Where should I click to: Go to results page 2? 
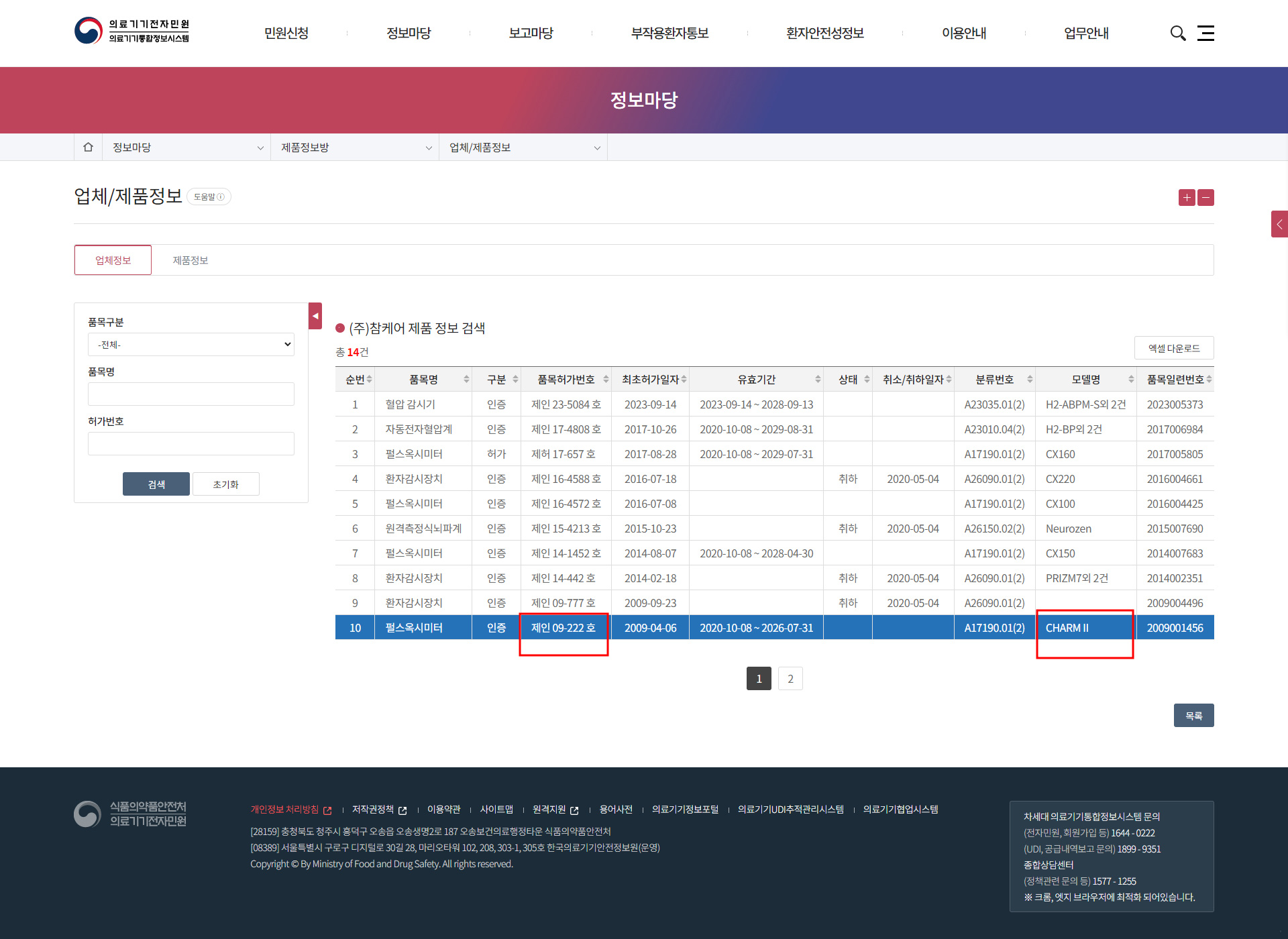point(790,679)
